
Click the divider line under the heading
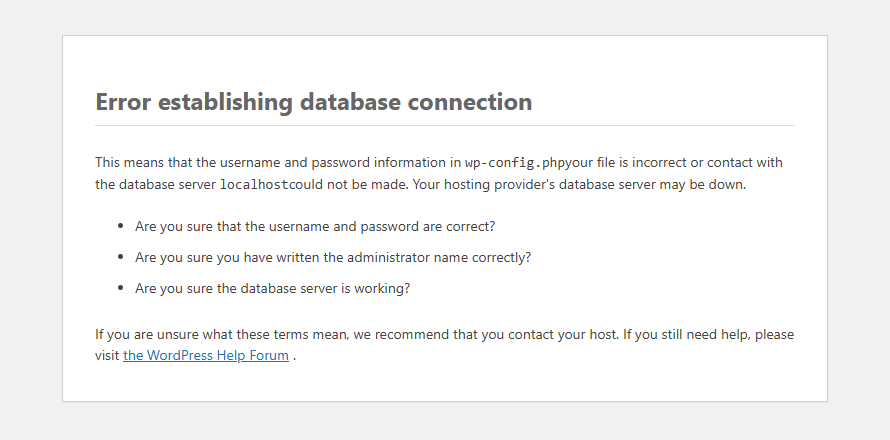444,126
